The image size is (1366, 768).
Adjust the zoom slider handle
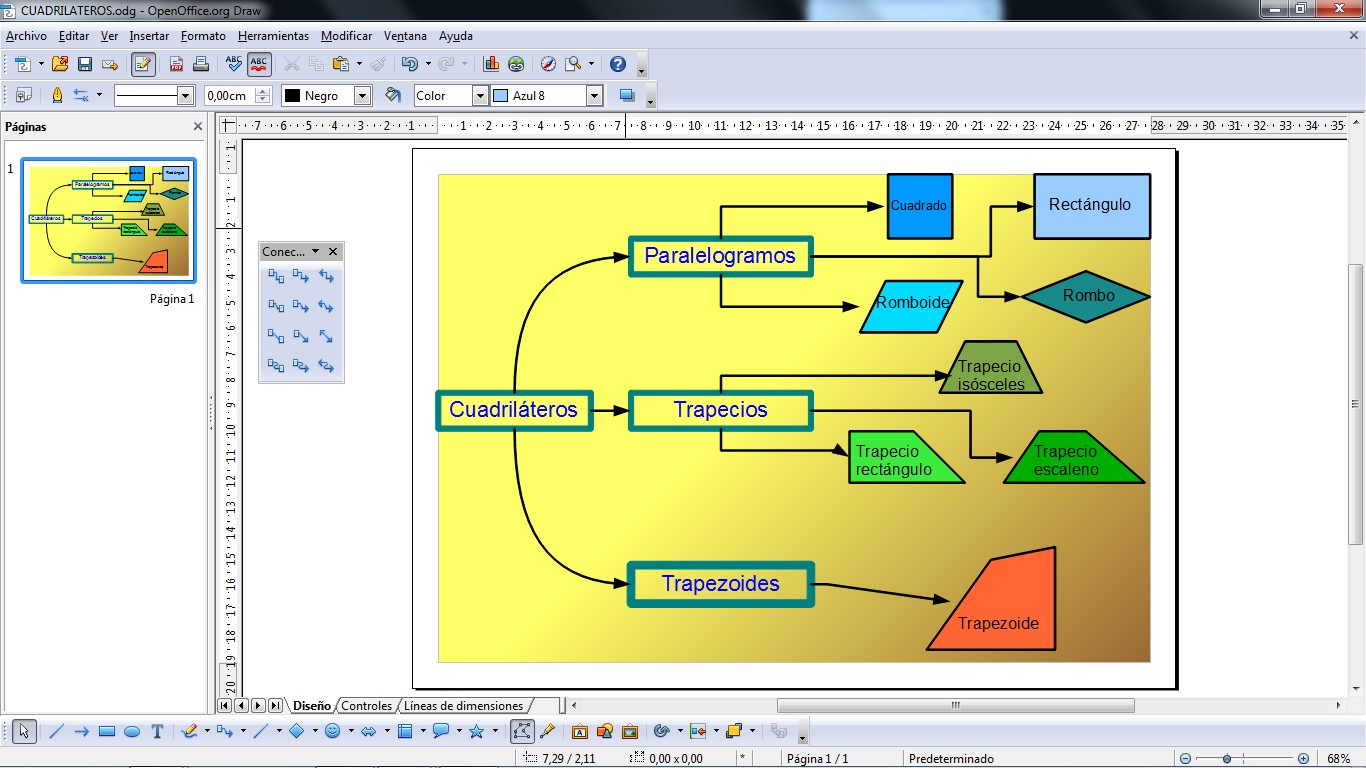pyautogui.click(x=1227, y=759)
